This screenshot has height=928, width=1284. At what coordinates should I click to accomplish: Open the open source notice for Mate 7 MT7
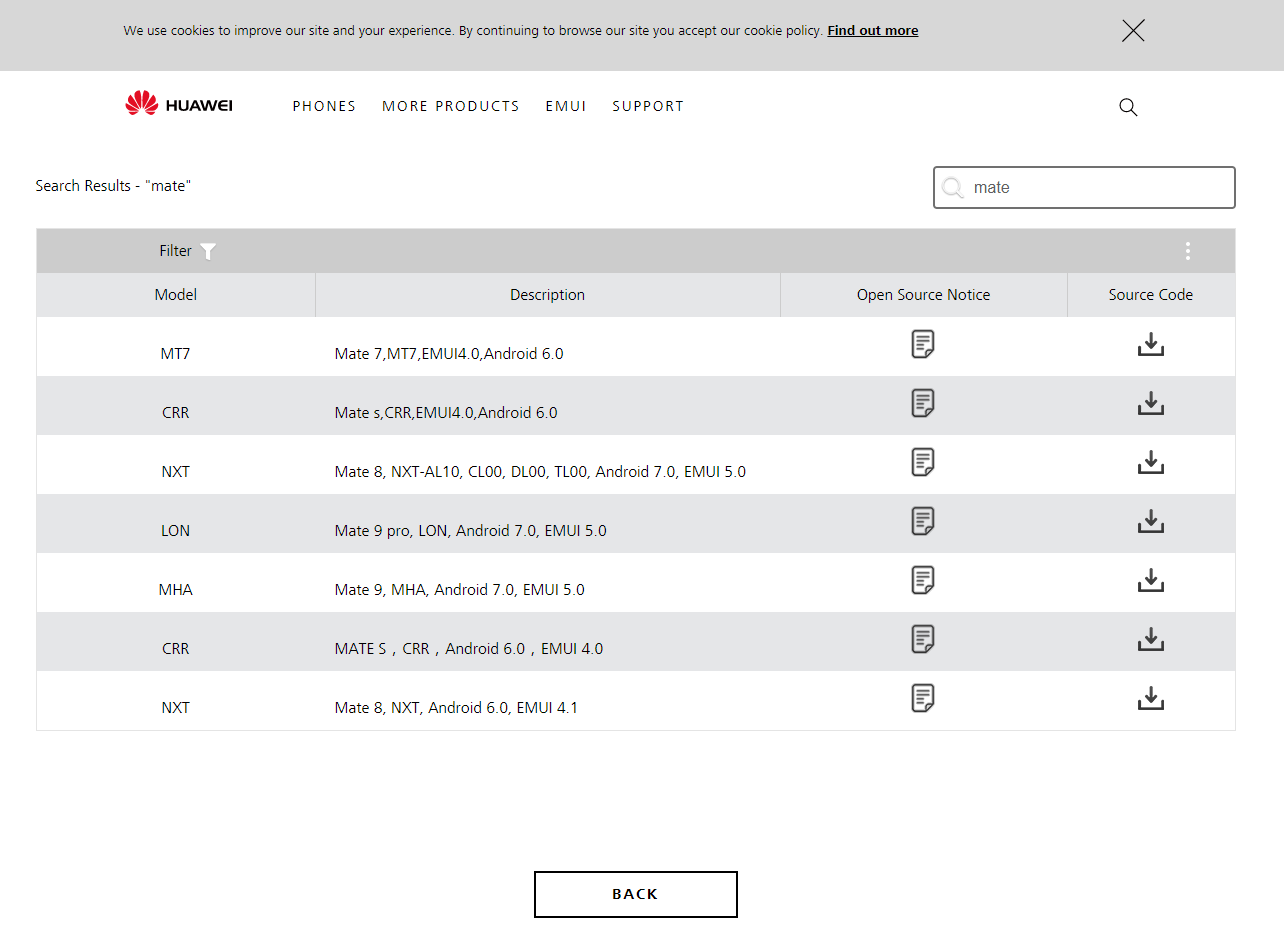point(923,344)
